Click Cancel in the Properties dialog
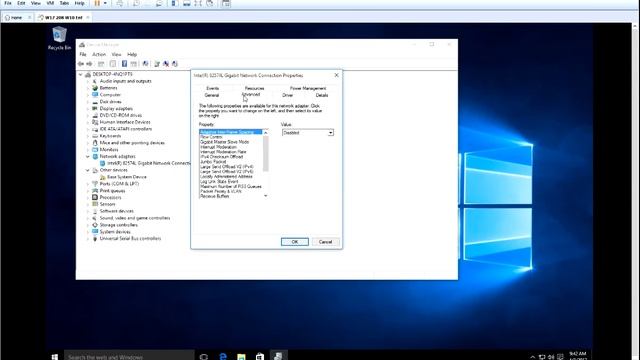 (x=325, y=242)
